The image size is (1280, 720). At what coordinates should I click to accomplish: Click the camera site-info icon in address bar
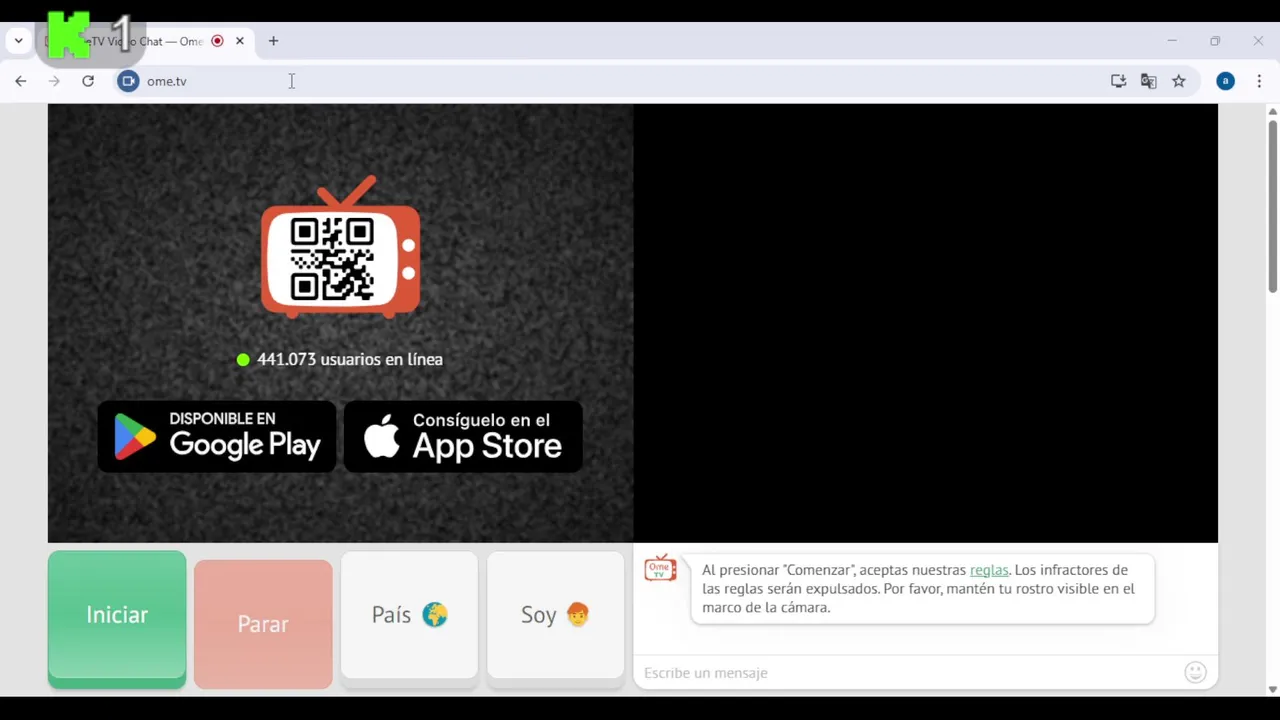(128, 81)
